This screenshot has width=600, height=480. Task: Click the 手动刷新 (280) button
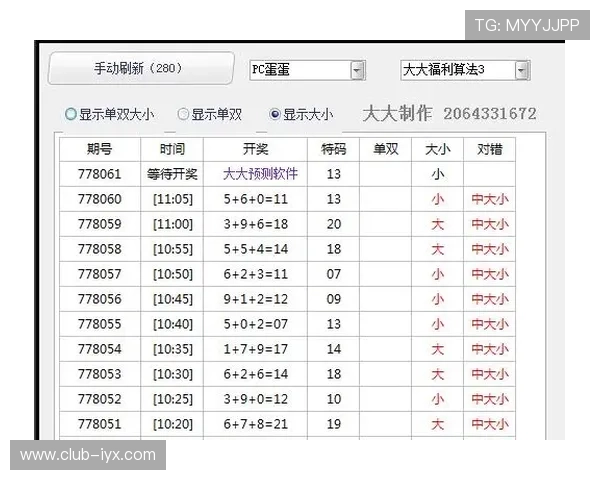tap(141, 68)
